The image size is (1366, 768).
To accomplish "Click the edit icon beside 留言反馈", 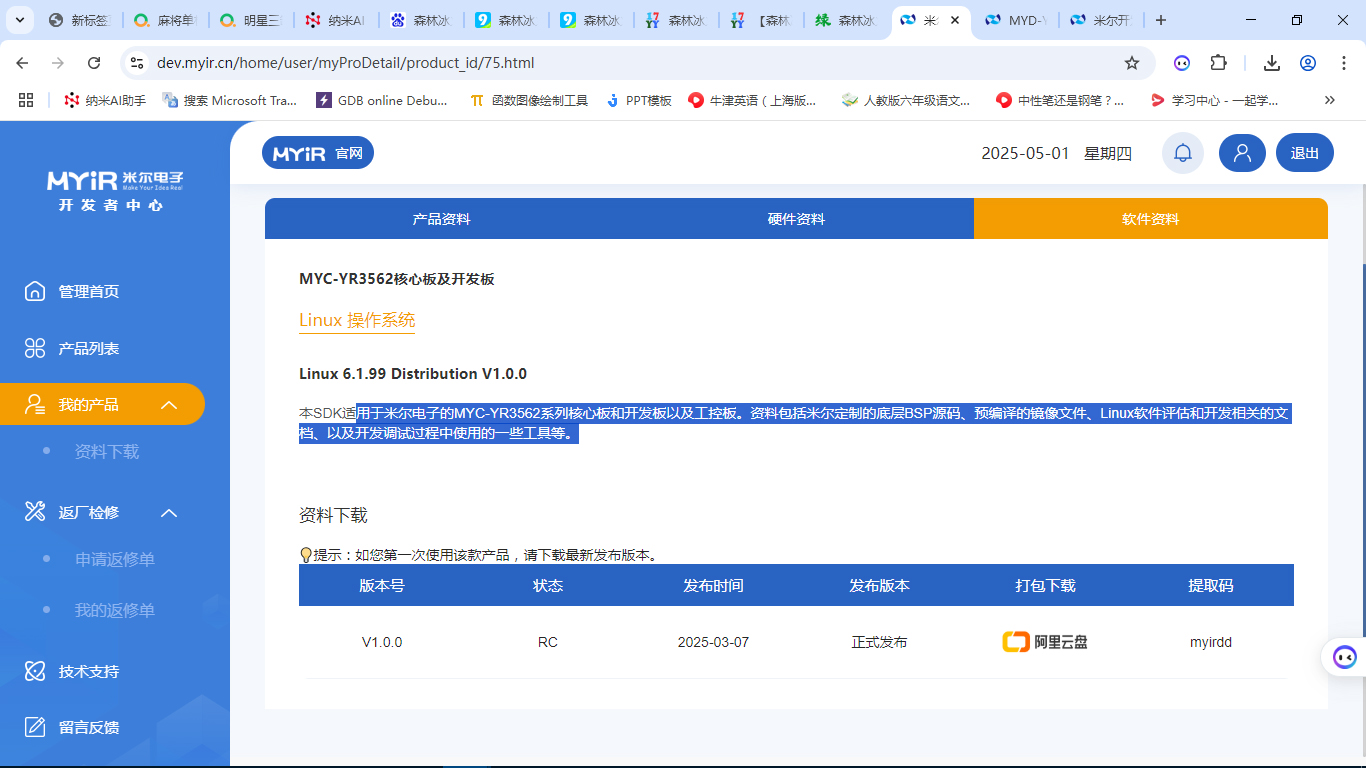I will pos(35,727).
